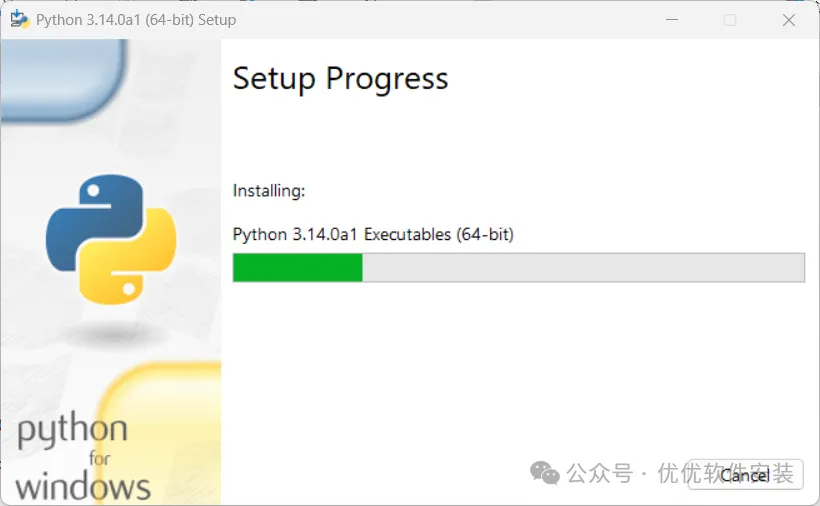Screen dimensions: 820x506
Task: Click the WeChat watermark icon
Action: 544,472
